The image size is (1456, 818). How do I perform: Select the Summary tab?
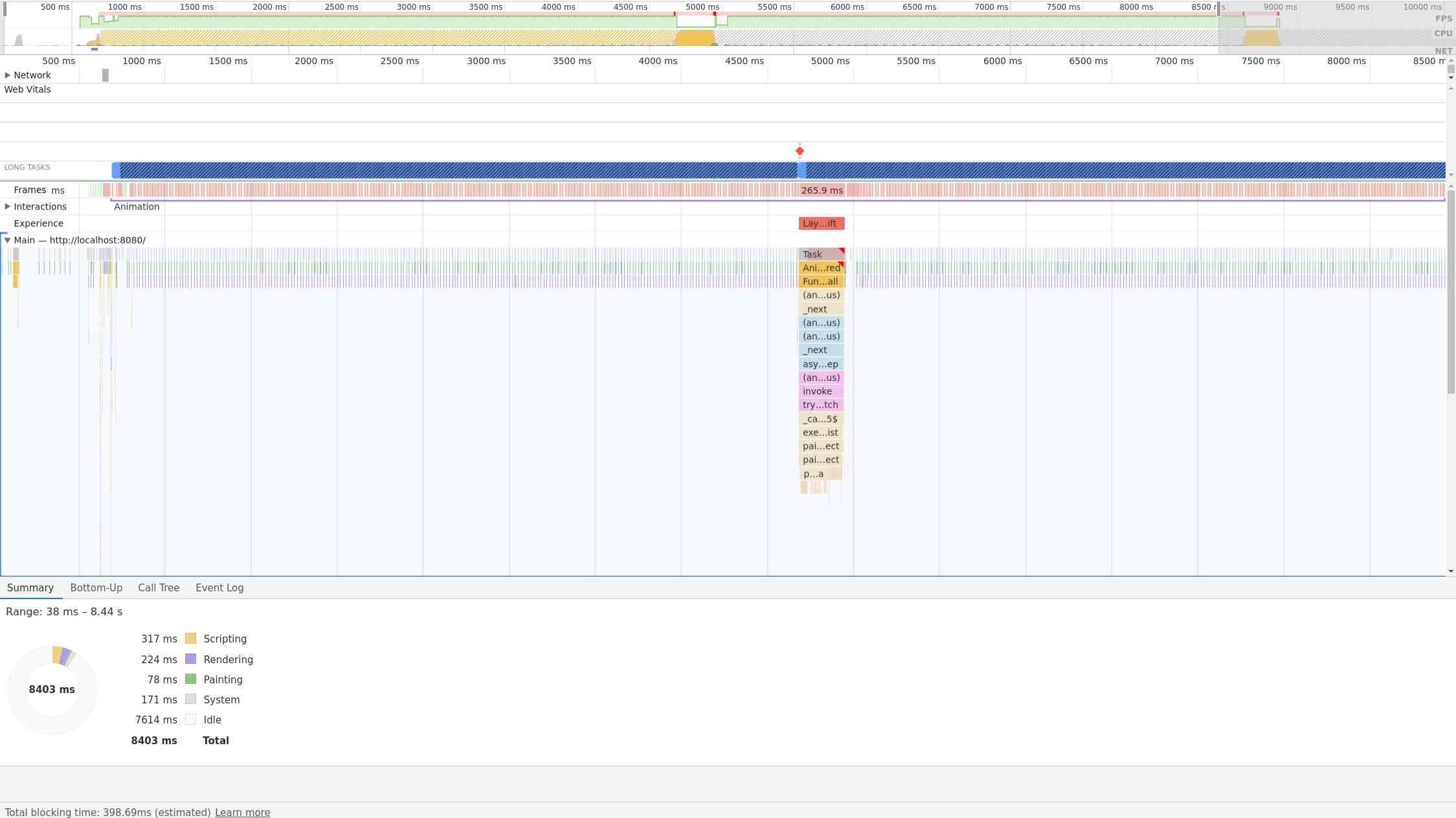pyautogui.click(x=30, y=587)
